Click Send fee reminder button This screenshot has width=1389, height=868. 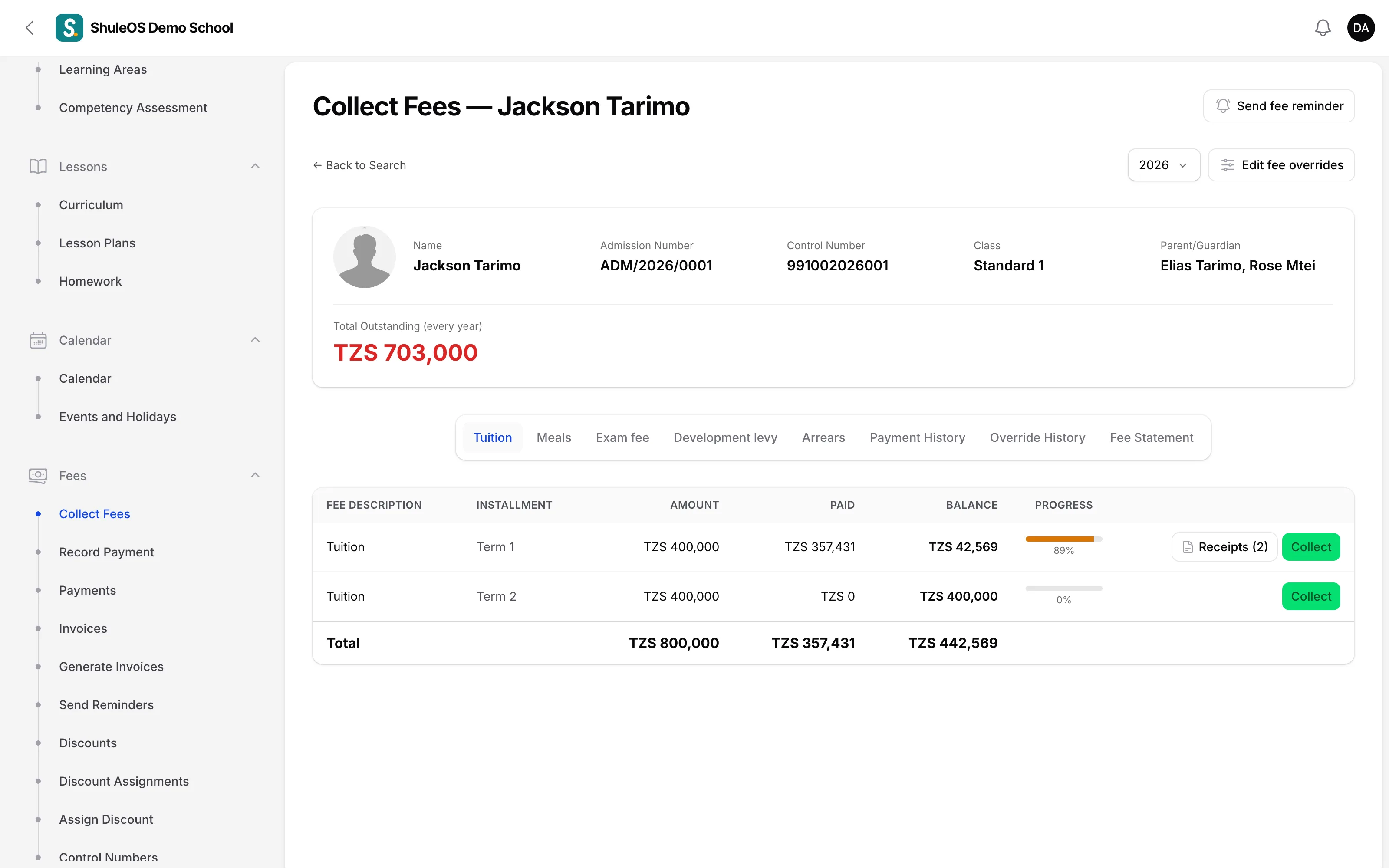pyautogui.click(x=1279, y=106)
